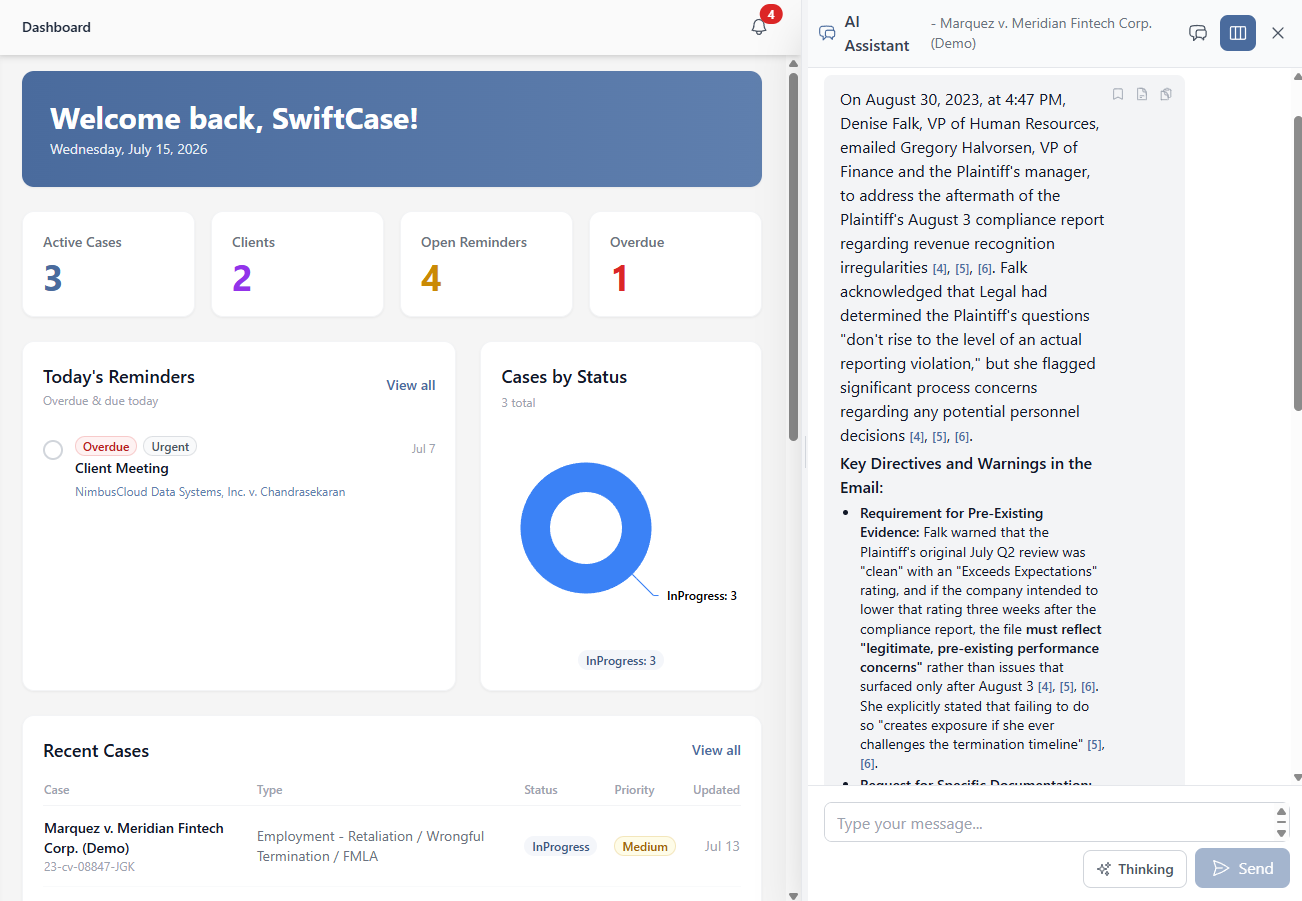The width and height of the screenshot is (1302, 901).
Task: Open the Marquez v. Meridian Fintech Corp. case row
Action: tap(392, 847)
